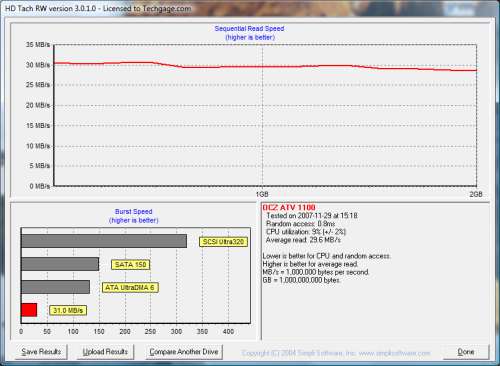Click the Upload Results button
This screenshot has height=366, width=500.
click(x=105, y=352)
